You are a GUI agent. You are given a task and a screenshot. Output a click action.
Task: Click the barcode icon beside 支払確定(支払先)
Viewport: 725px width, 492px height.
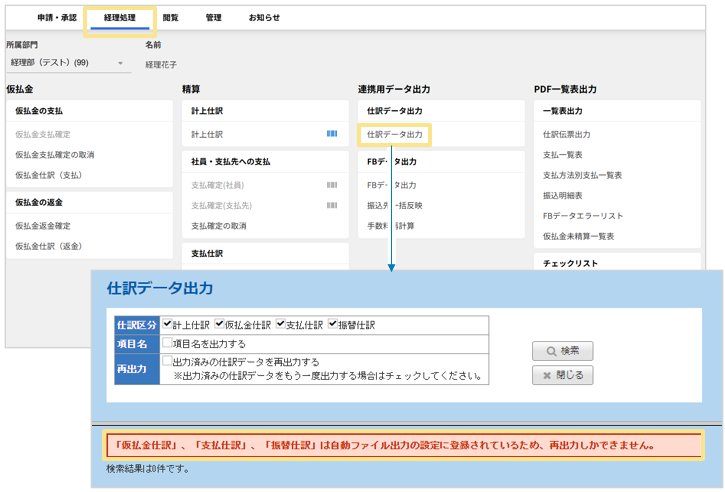tap(332, 205)
